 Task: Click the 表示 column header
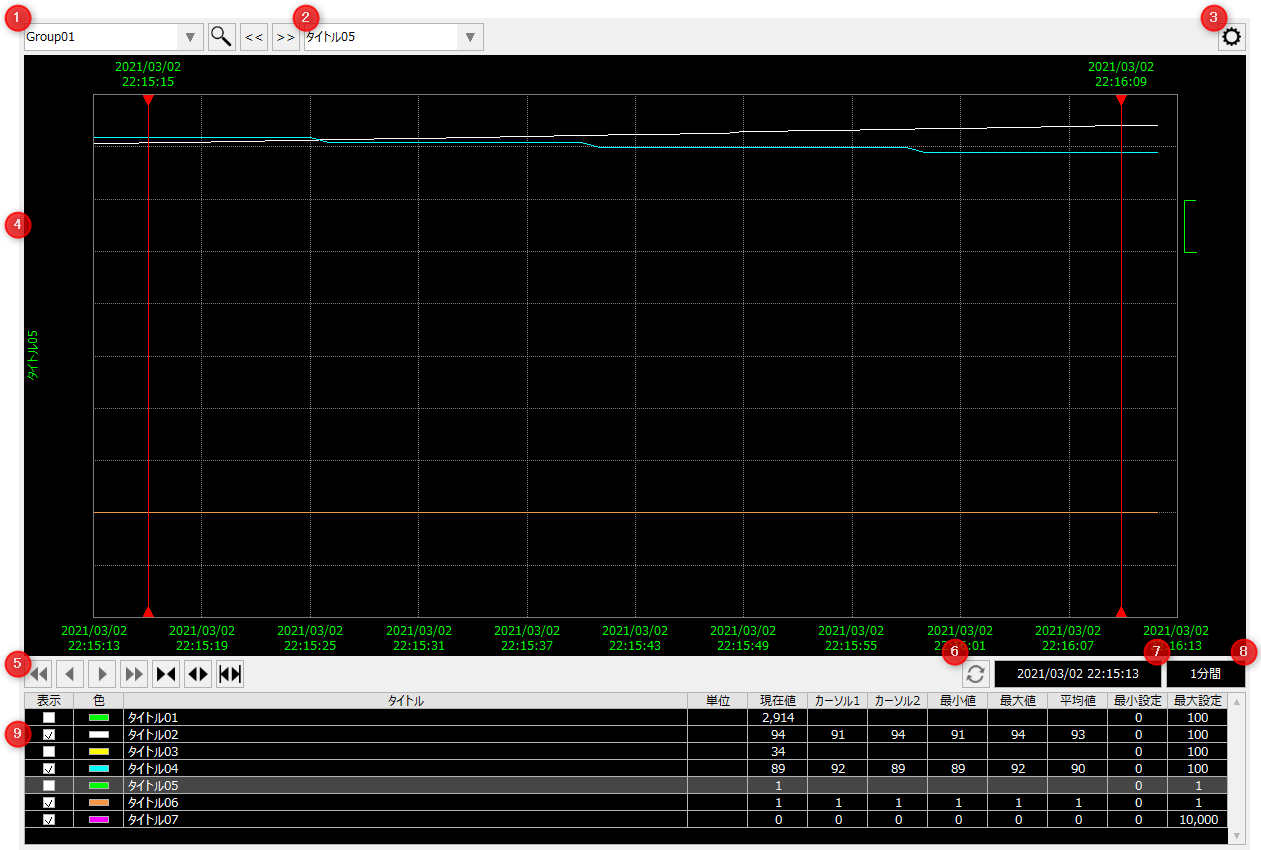[x=49, y=701]
